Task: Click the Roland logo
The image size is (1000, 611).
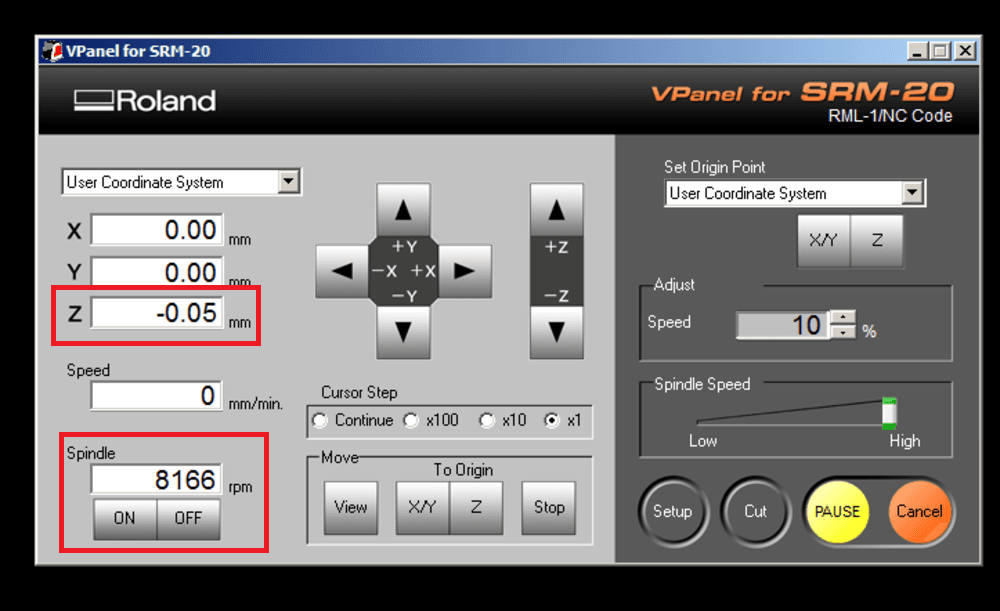Action: [x=145, y=101]
